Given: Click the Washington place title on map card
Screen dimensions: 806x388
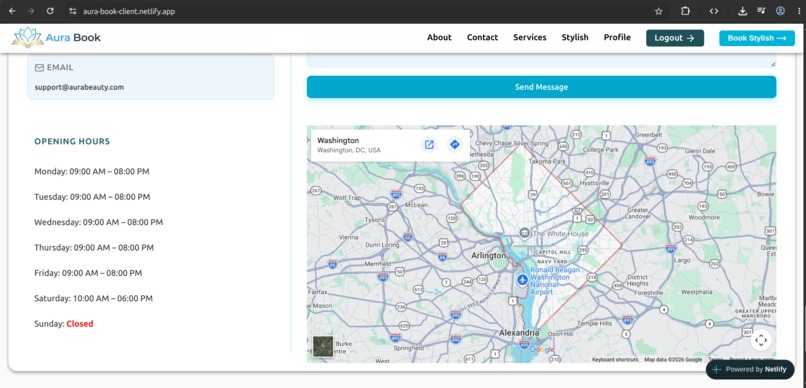Looking at the screenshot, I should pos(338,140).
